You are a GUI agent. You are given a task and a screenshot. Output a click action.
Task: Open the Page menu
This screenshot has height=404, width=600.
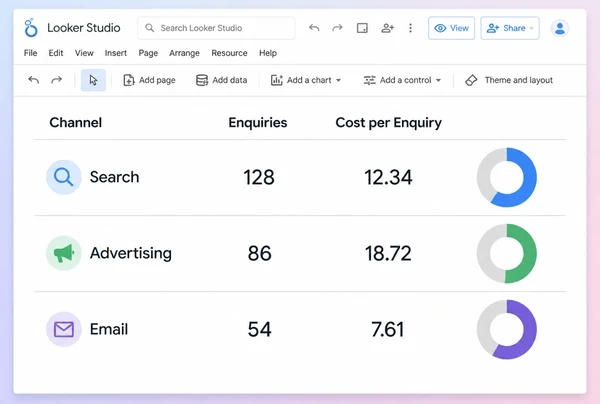[x=148, y=53]
